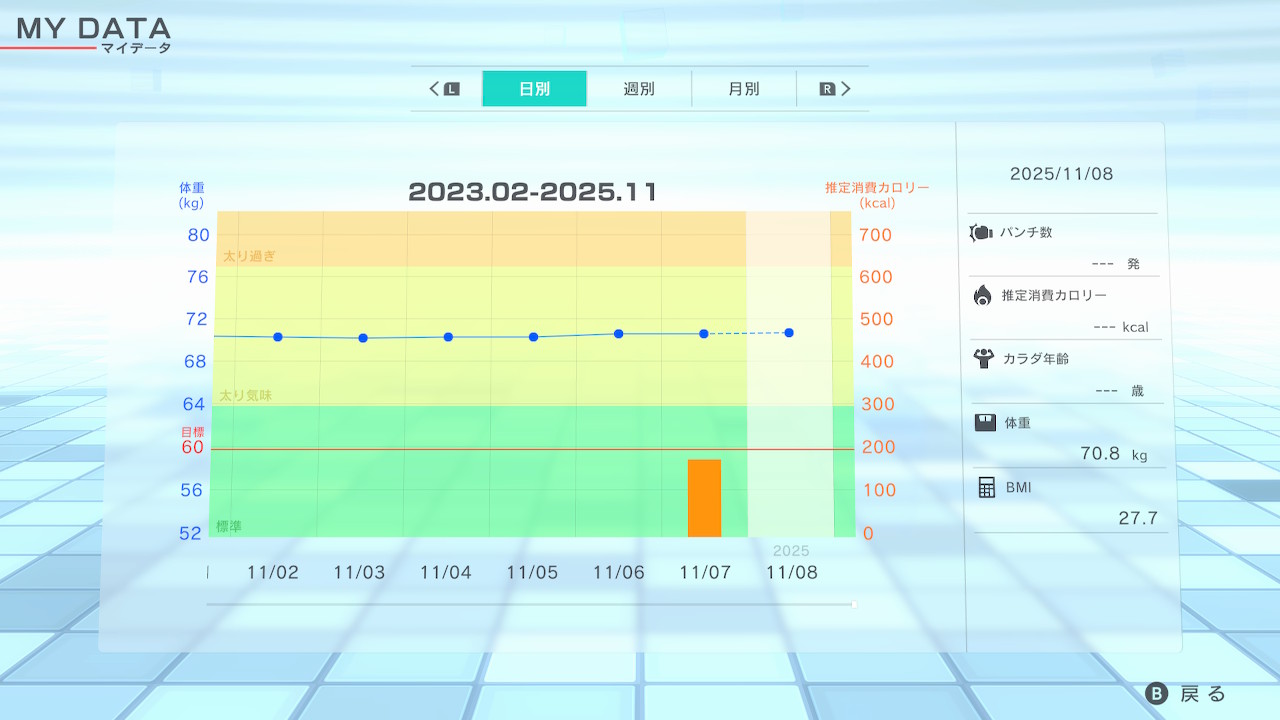This screenshot has height=720, width=1280.
Task: Click the BMI calculator icon
Action: [986, 487]
